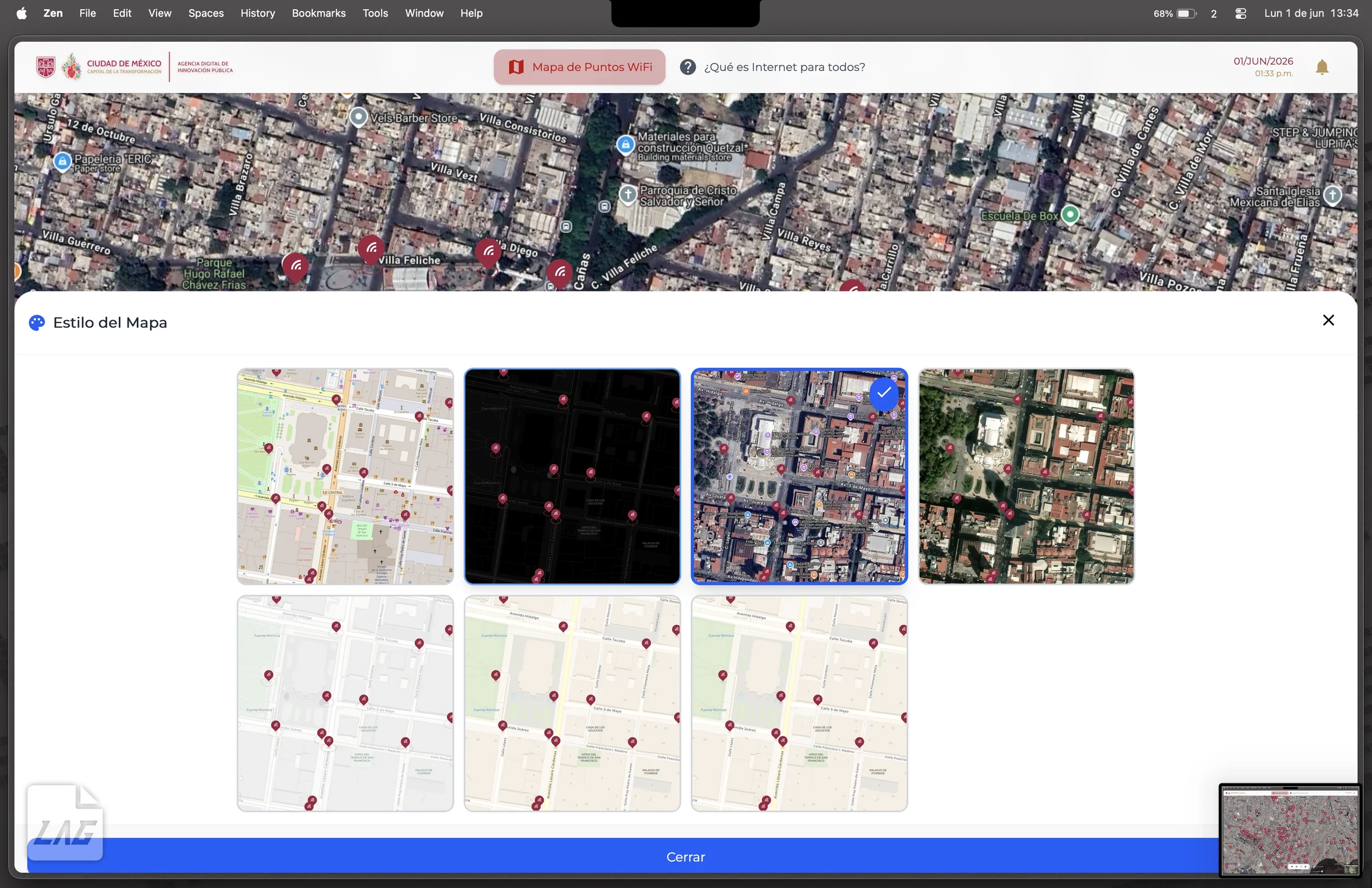Open the Apple menu
The image size is (1372, 888).
click(21, 13)
